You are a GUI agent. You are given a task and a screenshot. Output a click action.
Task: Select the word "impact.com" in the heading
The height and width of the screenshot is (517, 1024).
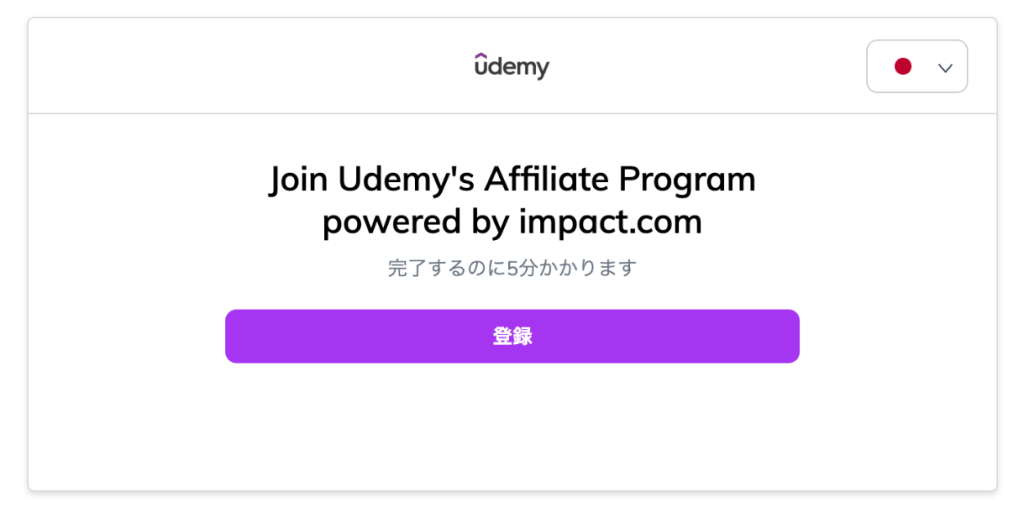[x=610, y=222]
